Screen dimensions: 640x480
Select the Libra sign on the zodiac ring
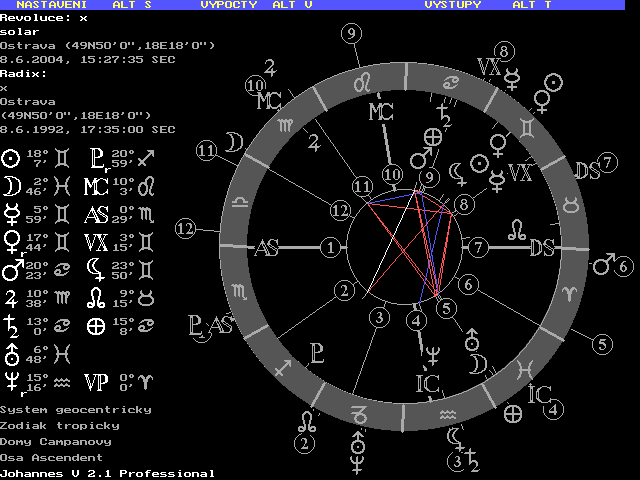click(241, 201)
